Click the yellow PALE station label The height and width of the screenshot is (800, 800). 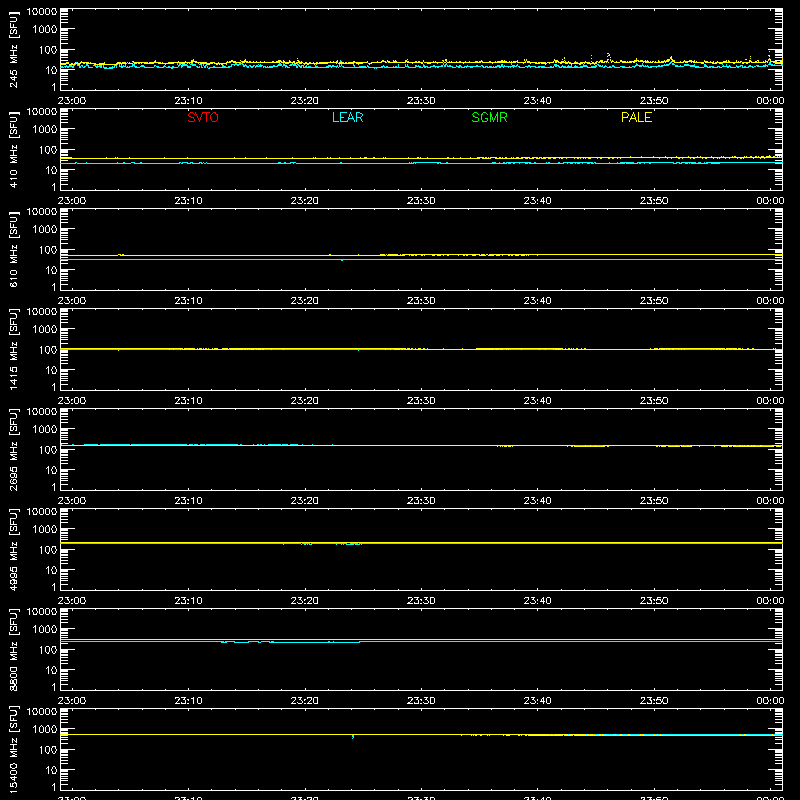click(x=636, y=117)
